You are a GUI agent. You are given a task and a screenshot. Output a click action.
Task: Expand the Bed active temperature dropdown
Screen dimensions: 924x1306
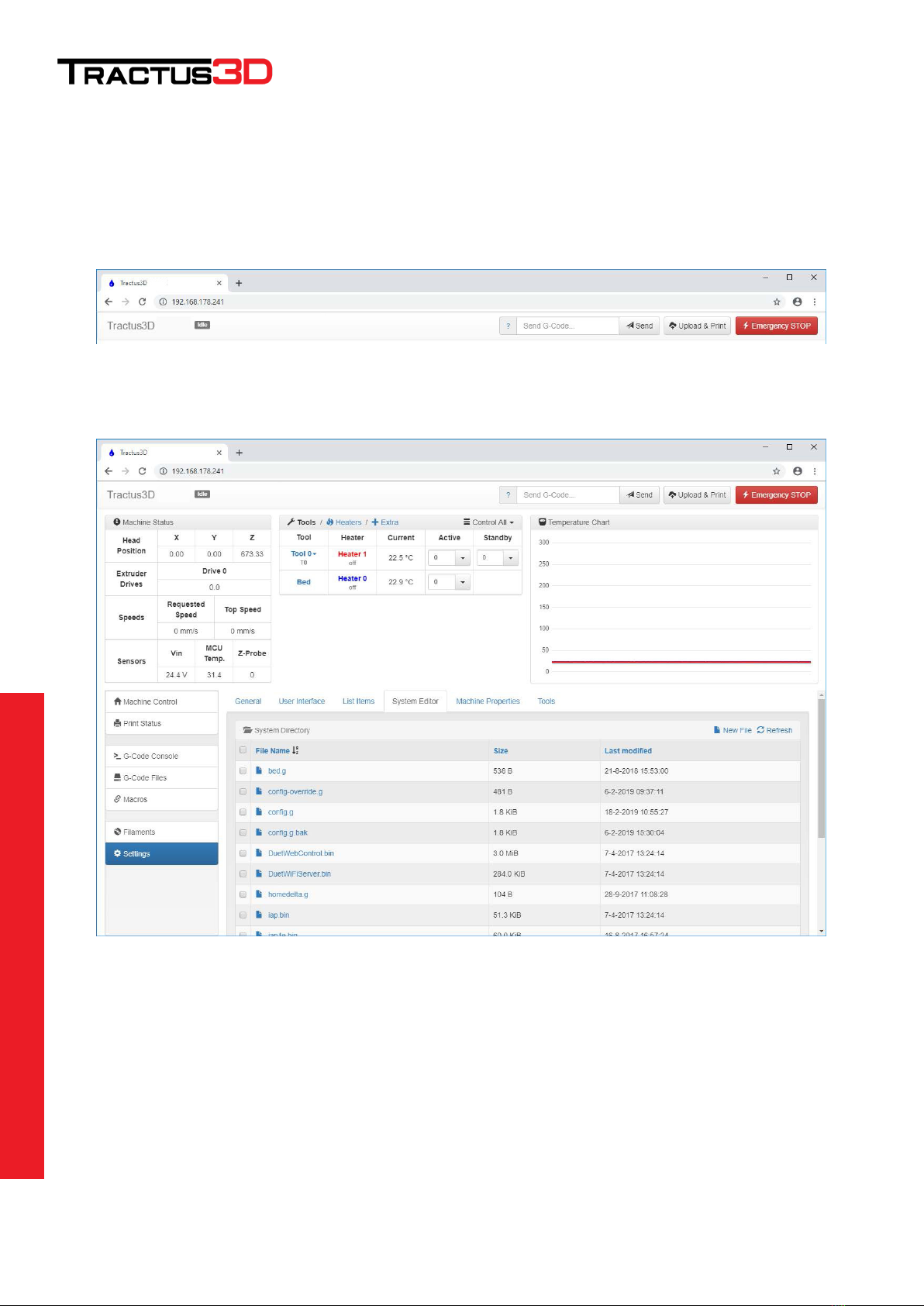click(x=463, y=581)
